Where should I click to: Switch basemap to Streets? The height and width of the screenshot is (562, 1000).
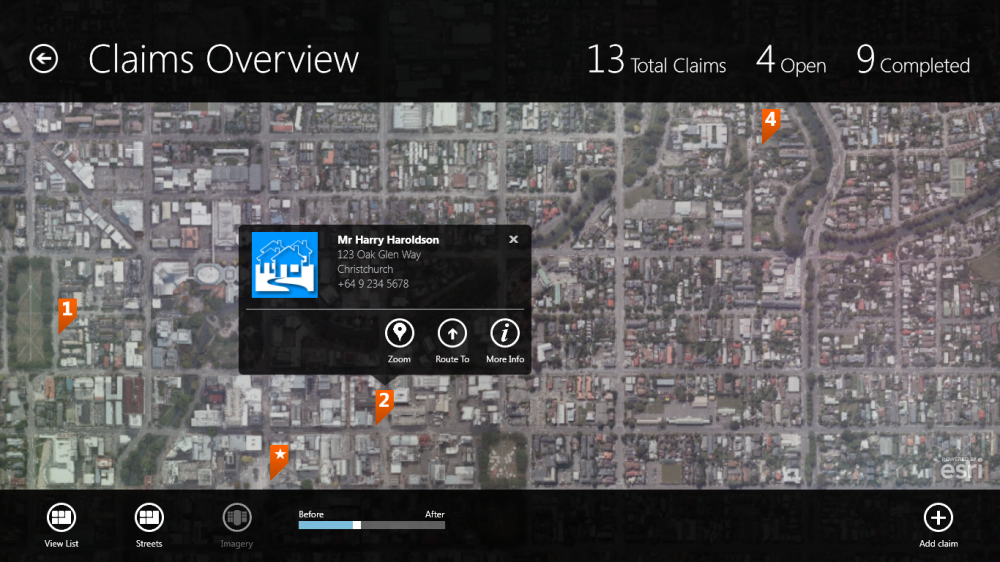point(149,517)
